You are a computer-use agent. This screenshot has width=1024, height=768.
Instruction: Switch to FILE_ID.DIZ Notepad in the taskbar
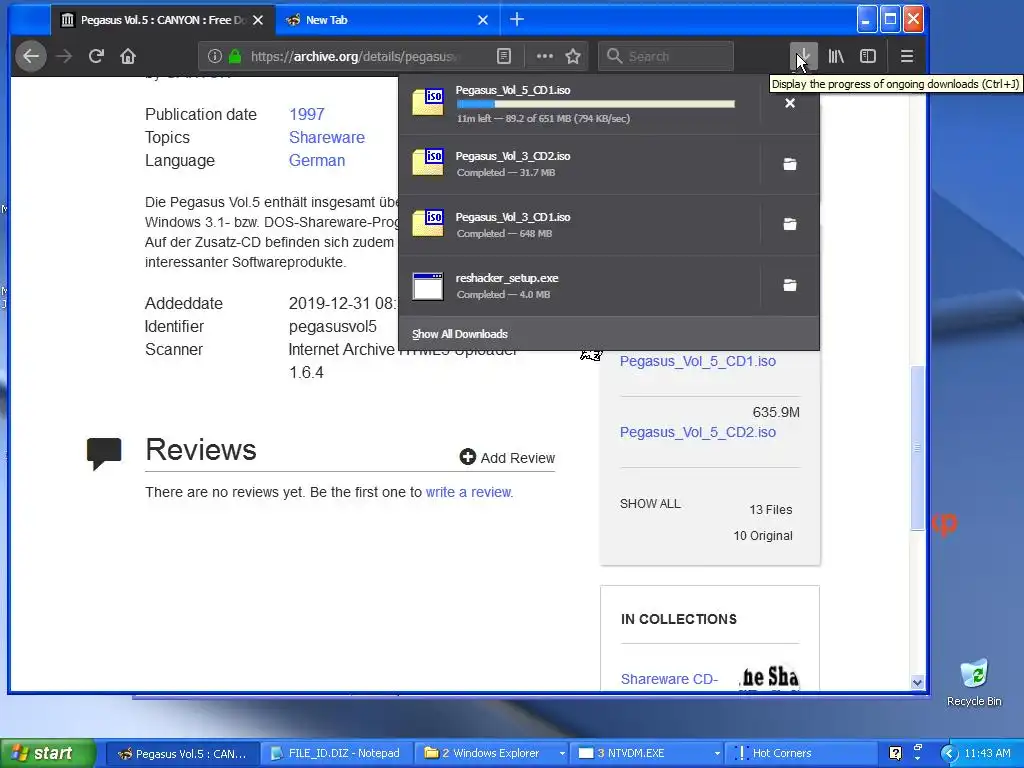pos(336,753)
